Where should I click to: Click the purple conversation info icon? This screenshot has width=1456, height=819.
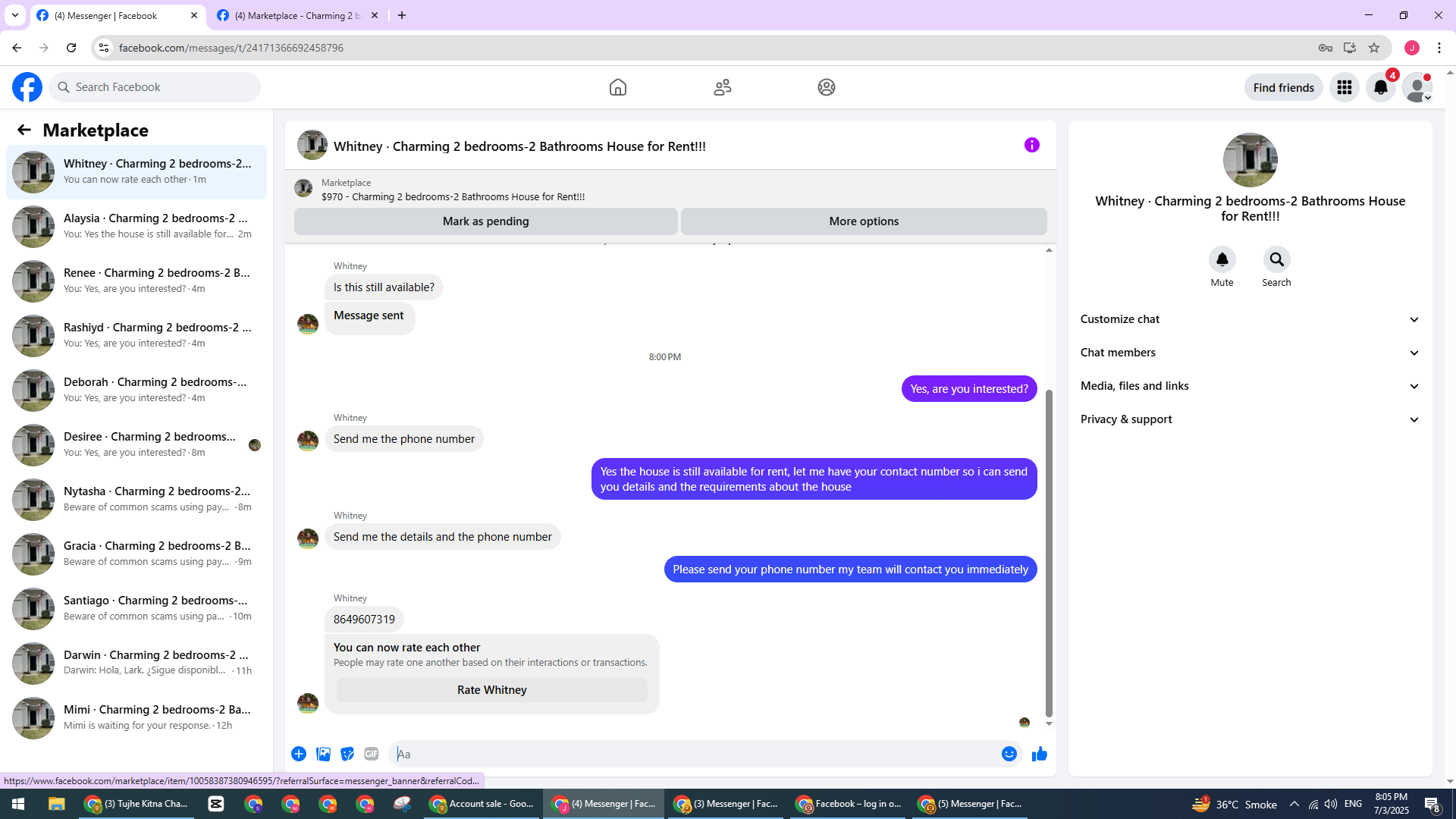(x=1031, y=145)
